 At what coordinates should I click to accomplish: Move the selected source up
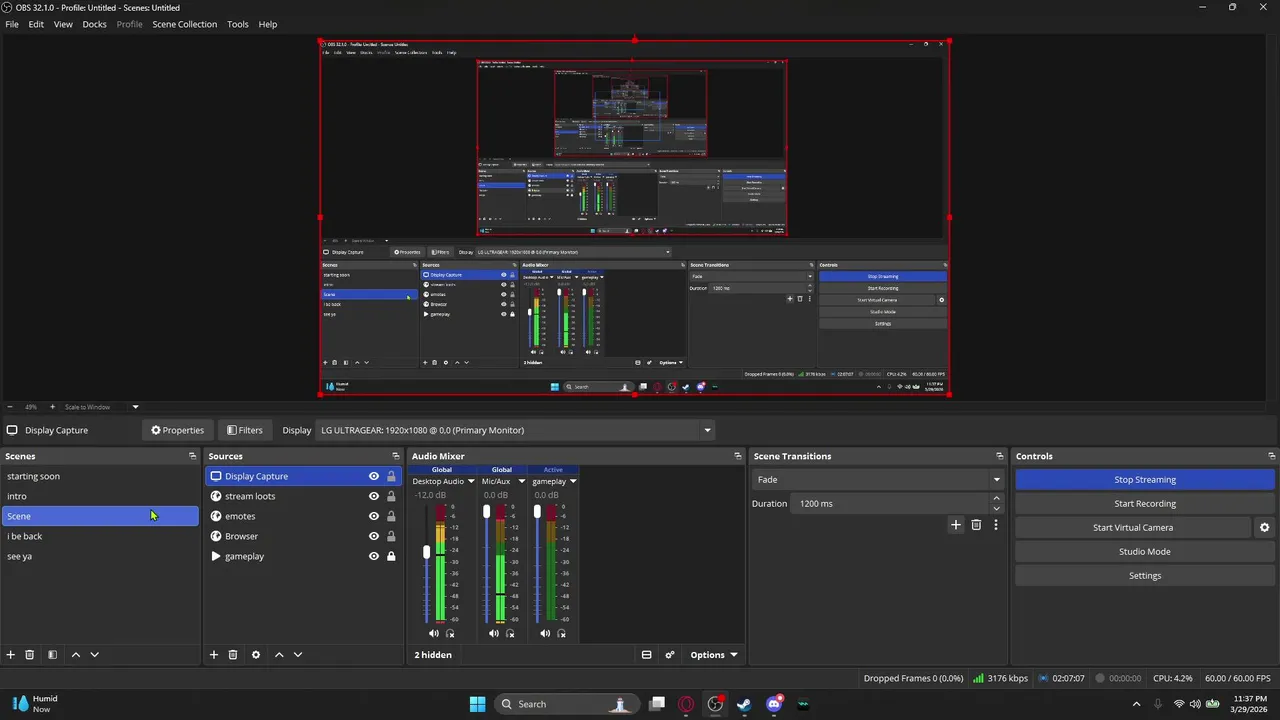279,655
